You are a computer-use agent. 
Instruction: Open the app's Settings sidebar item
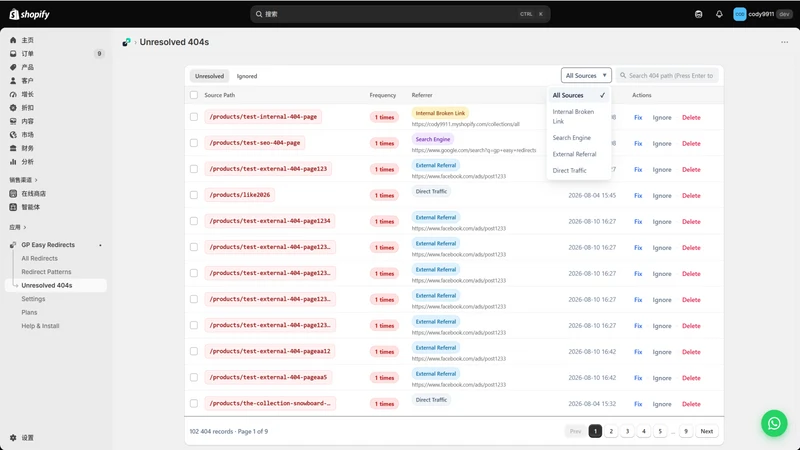(33, 299)
